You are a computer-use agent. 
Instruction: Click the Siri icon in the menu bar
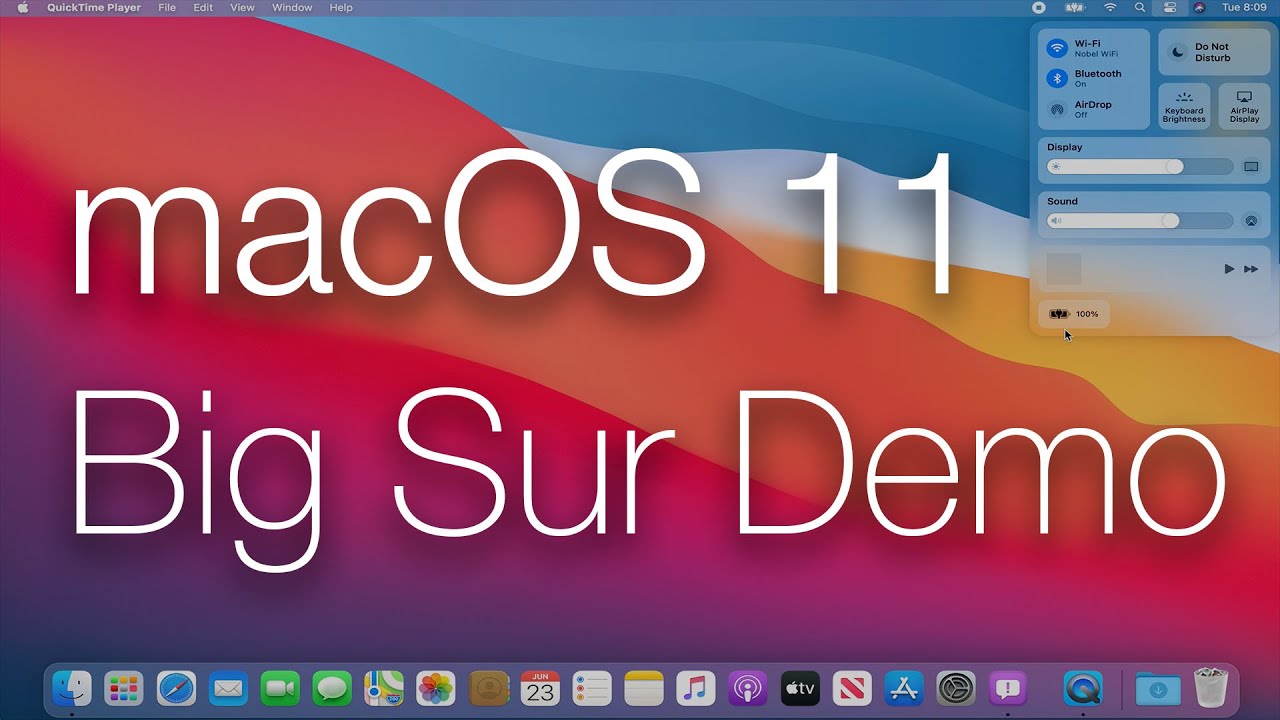tap(1199, 8)
